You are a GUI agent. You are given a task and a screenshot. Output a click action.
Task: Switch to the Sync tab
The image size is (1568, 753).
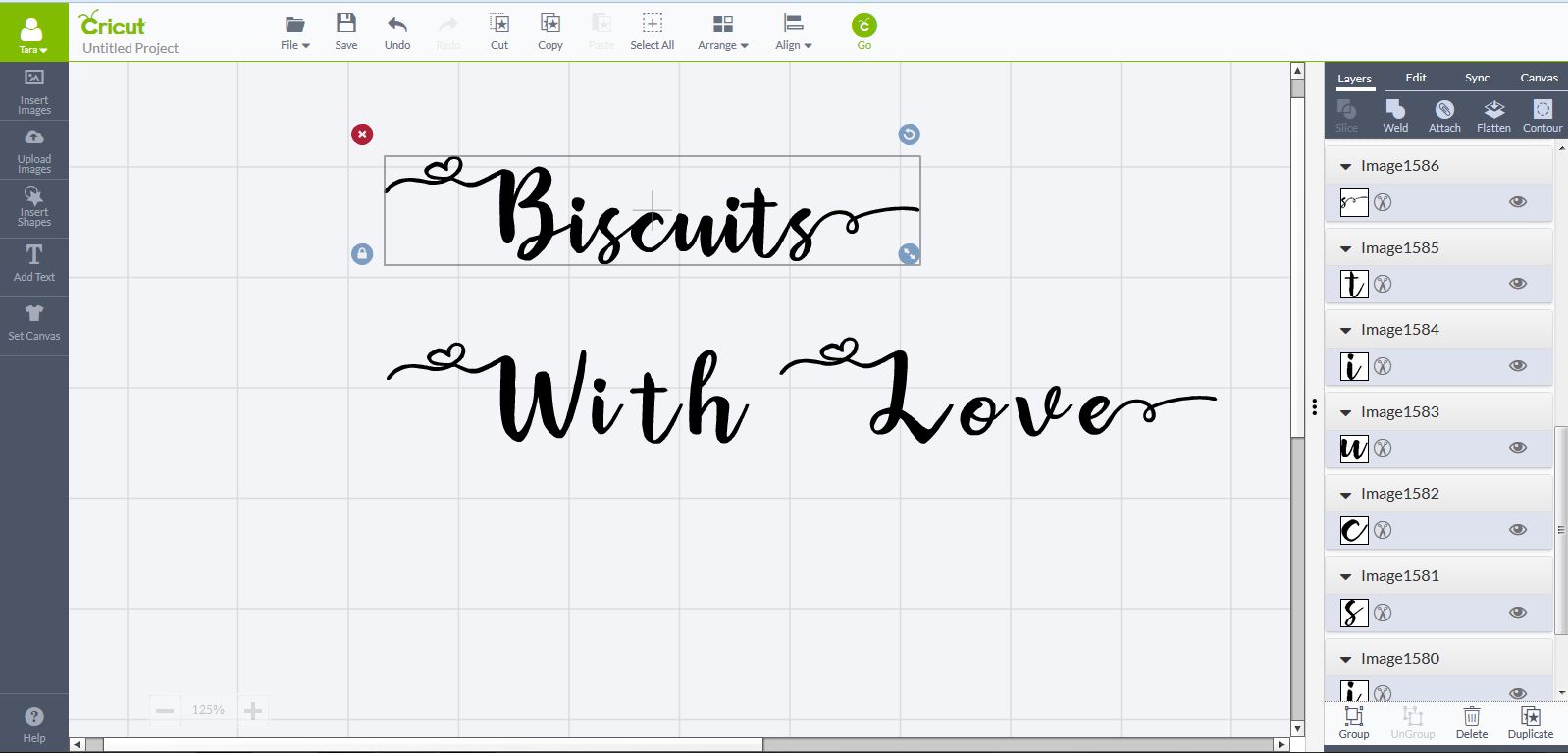point(1477,78)
